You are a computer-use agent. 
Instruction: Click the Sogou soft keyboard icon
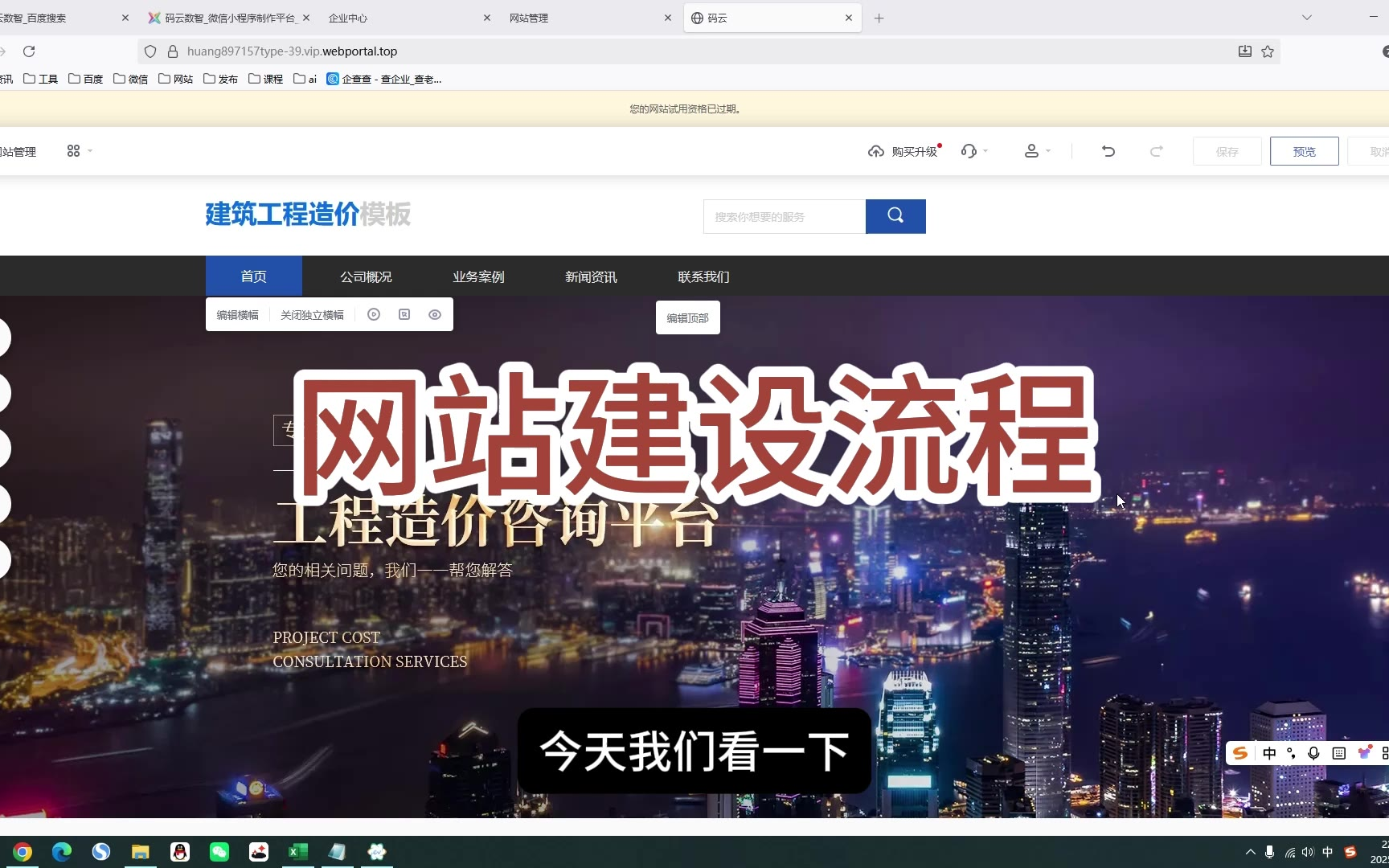click(1338, 753)
